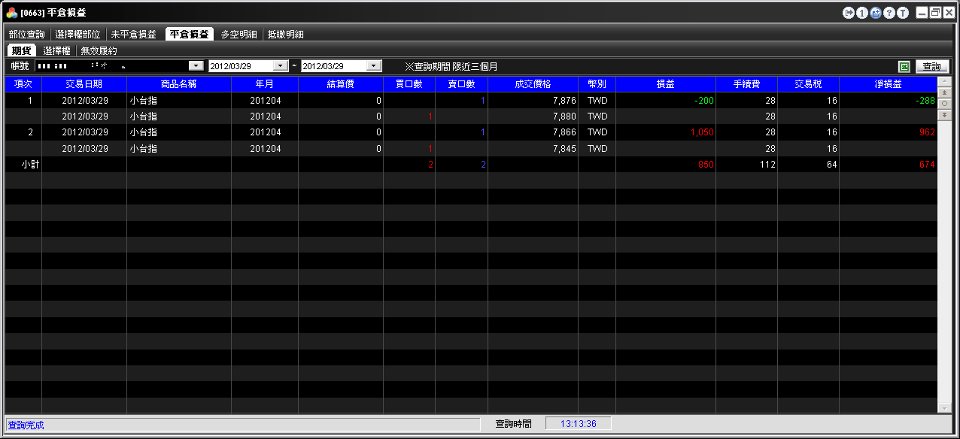Jump to bottom using the scroll-to-bottom button
This screenshot has width=960, height=439.
[x=944, y=114]
